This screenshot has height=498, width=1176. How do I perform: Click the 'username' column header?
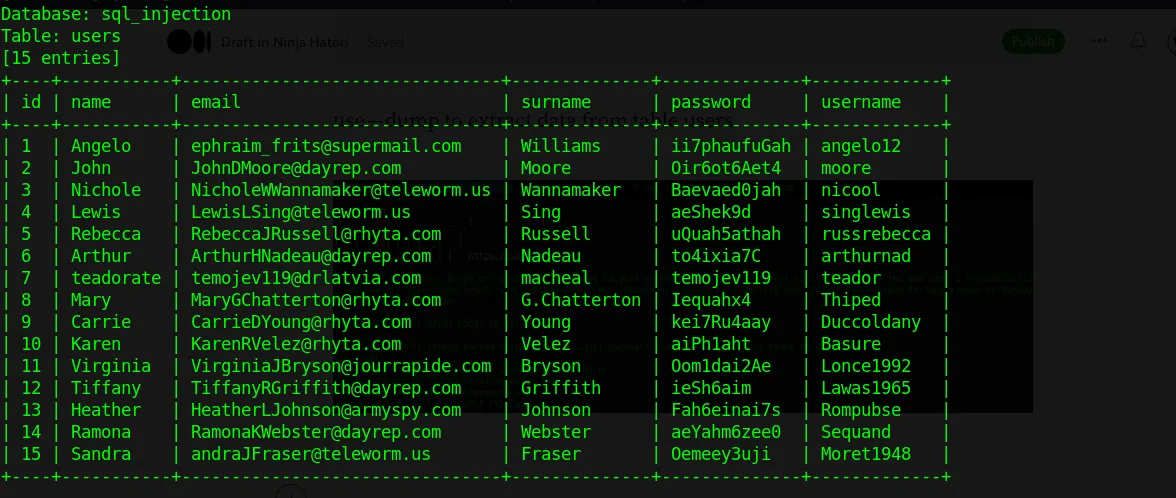pyautogui.click(x=861, y=102)
